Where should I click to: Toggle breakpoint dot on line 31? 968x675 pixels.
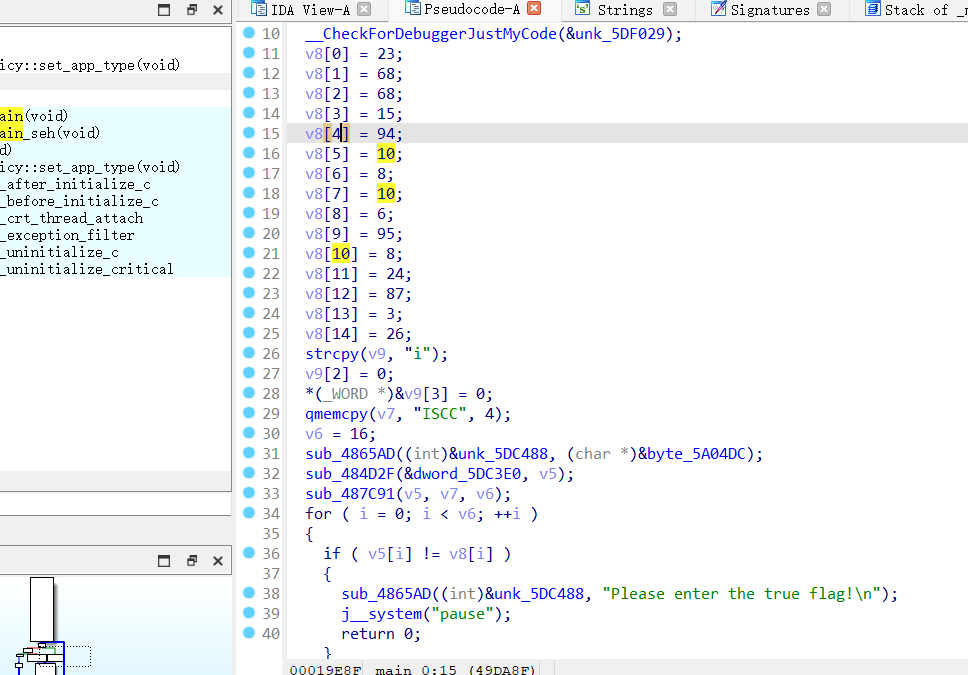tap(249, 453)
